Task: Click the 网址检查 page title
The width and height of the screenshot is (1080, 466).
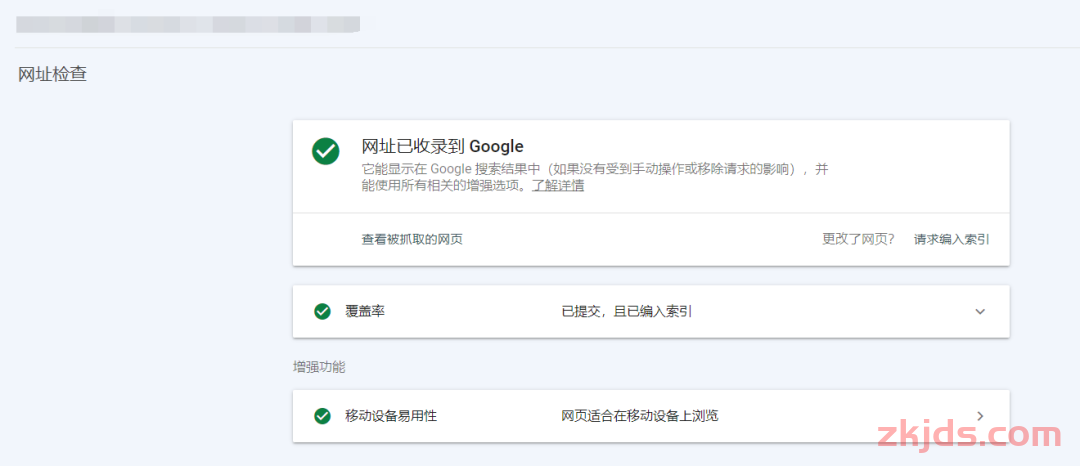Action: click(52, 75)
